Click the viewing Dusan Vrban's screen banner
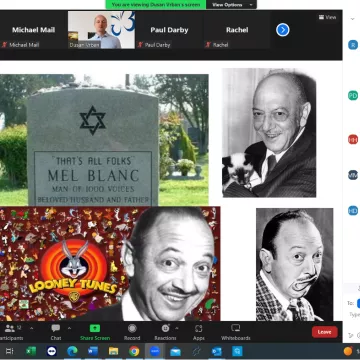 [156, 5]
